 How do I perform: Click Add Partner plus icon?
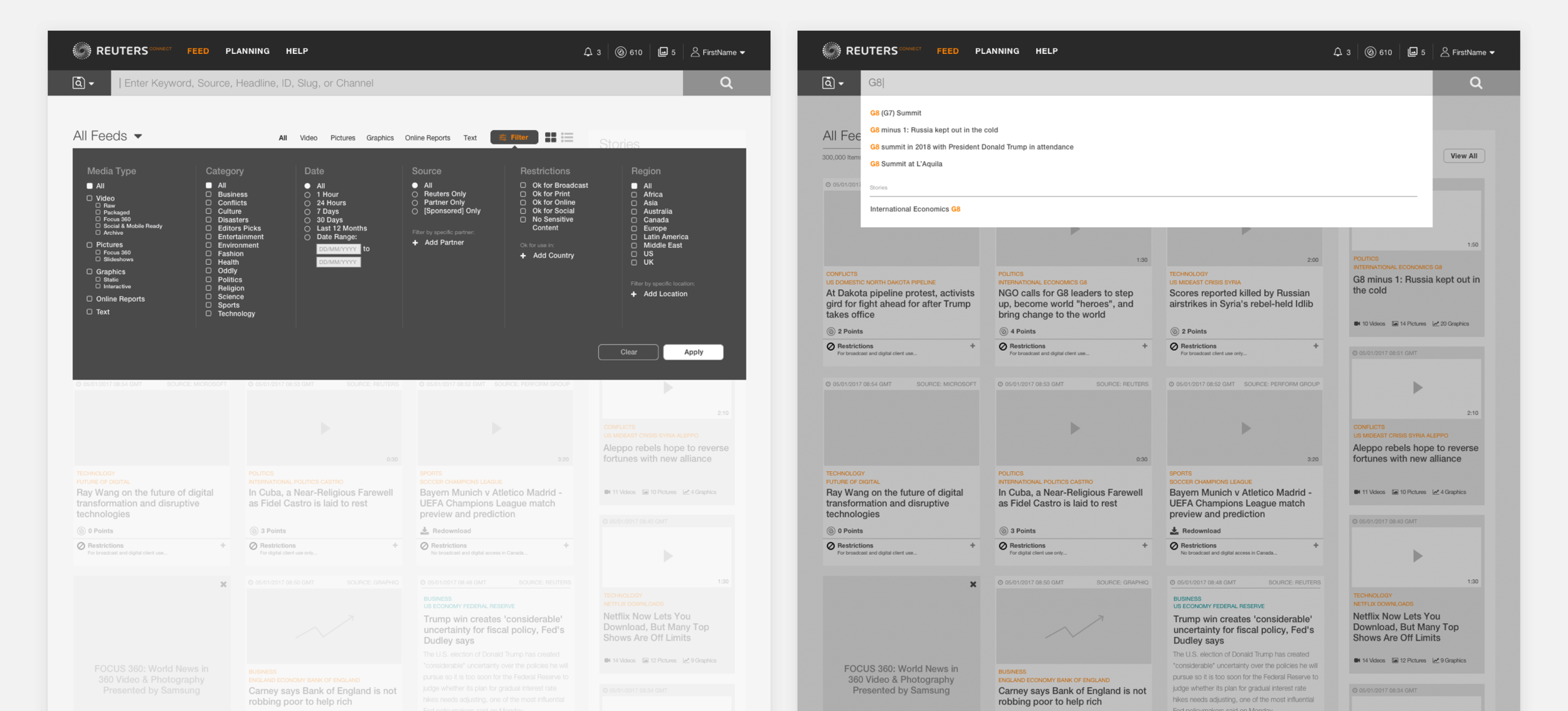pyautogui.click(x=415, y=243)
